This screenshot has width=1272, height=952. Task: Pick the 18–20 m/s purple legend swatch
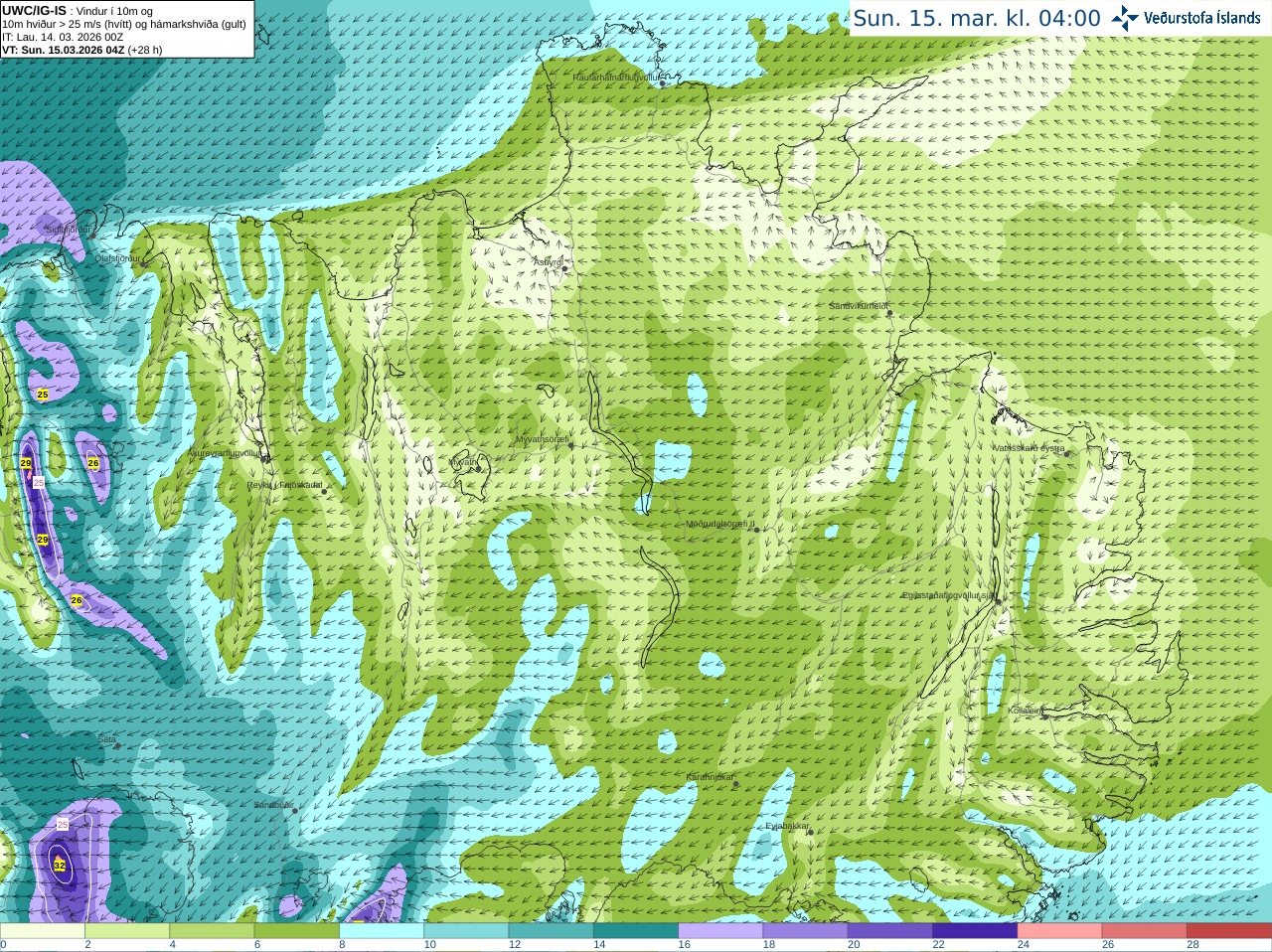coord(805,932)
